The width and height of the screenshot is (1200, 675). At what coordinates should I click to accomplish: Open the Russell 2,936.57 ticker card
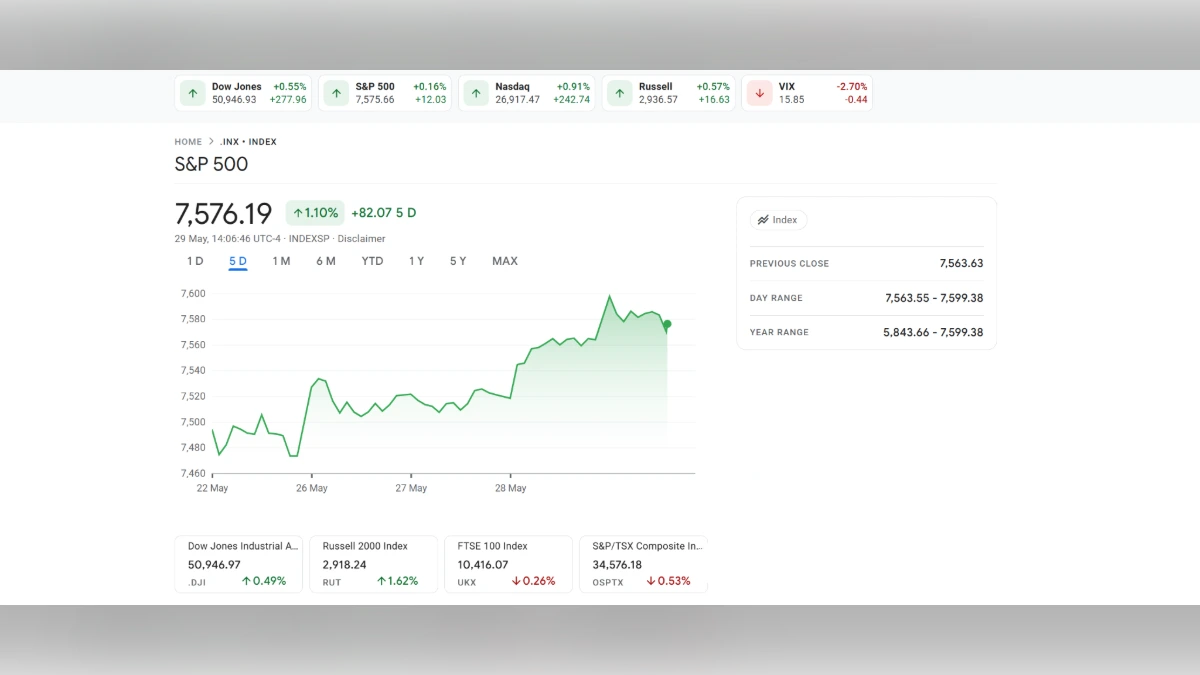tap(669, 93)
